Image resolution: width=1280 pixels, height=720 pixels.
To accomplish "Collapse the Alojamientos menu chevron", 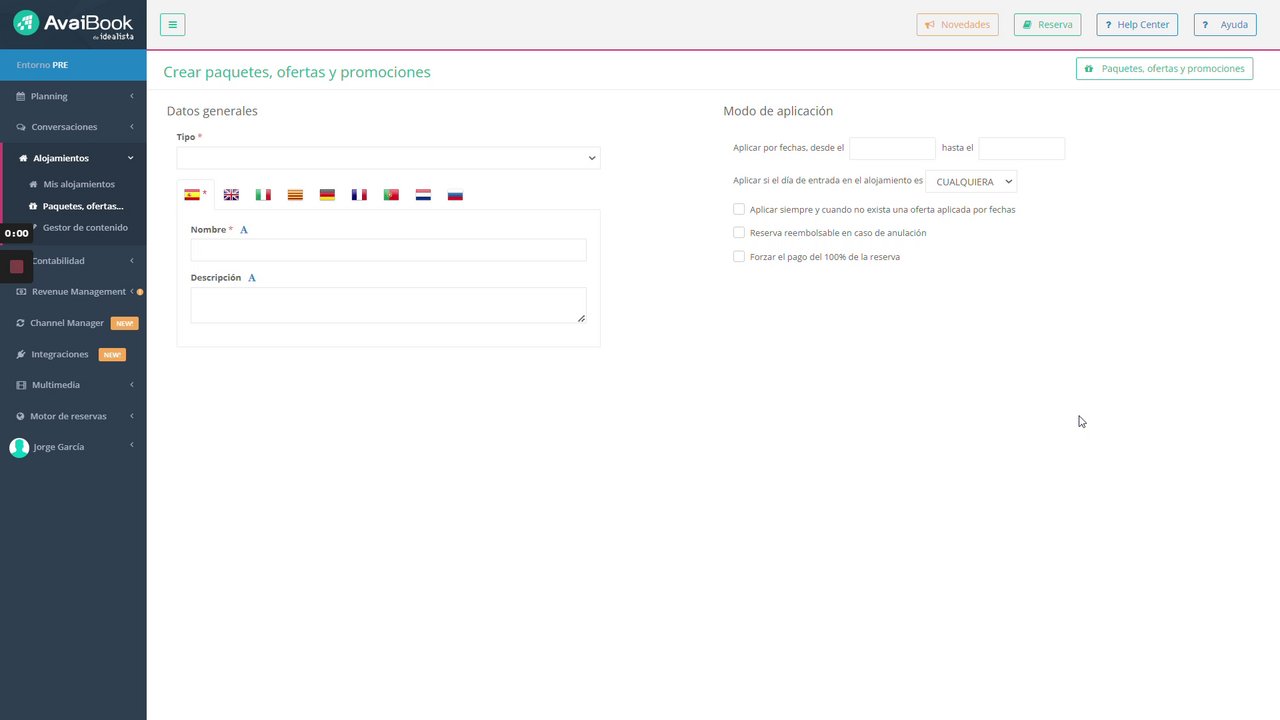I will click(130, 158).
